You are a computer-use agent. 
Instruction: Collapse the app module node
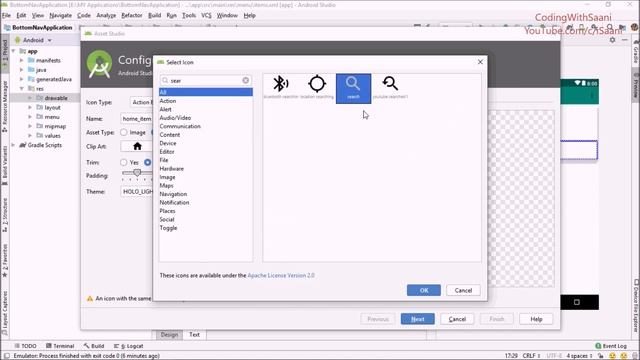pyautogui.click(x=14, y=51)
